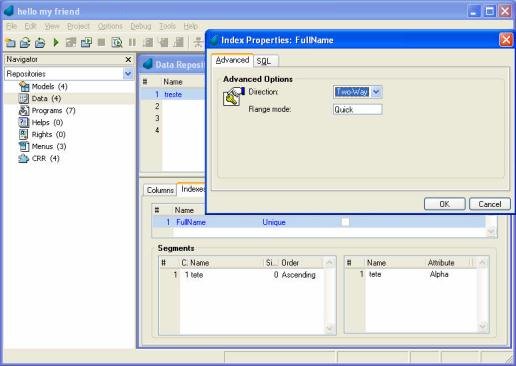Click the Debug magnifier play icon
This screenshot has height=366, width=516.
tap(117, 43)
